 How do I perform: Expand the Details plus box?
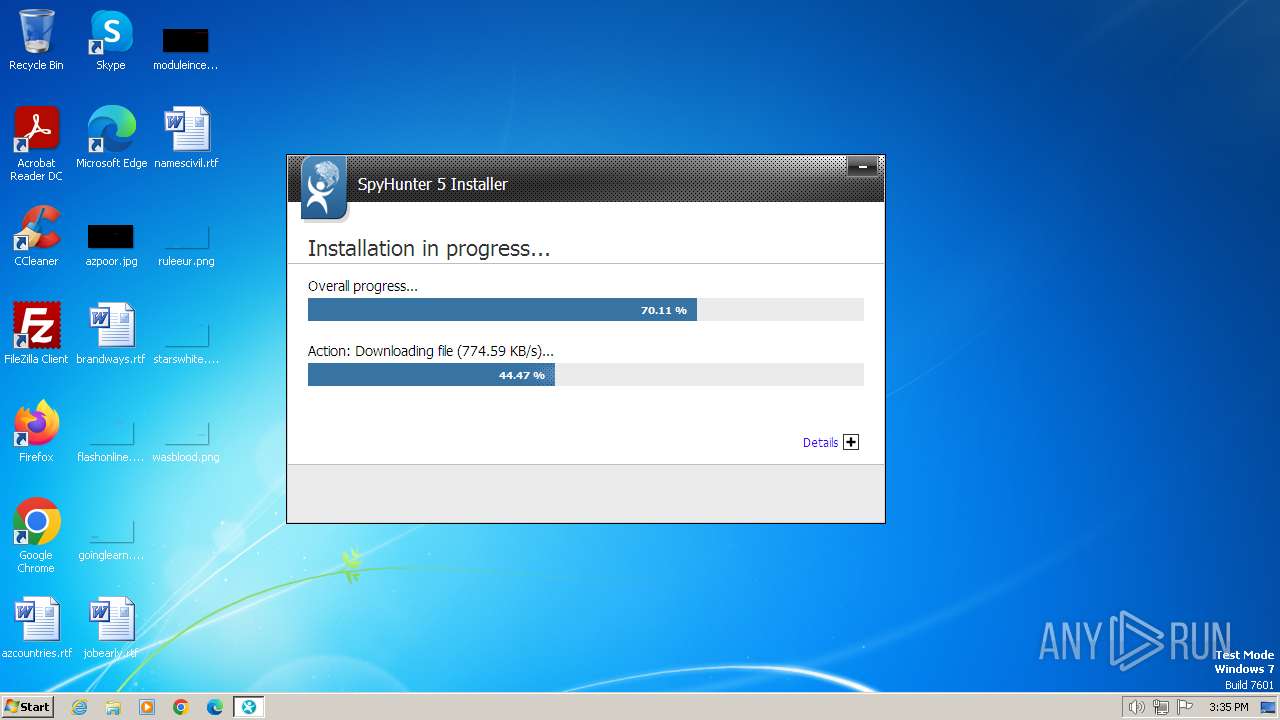[x=851, y=442]
